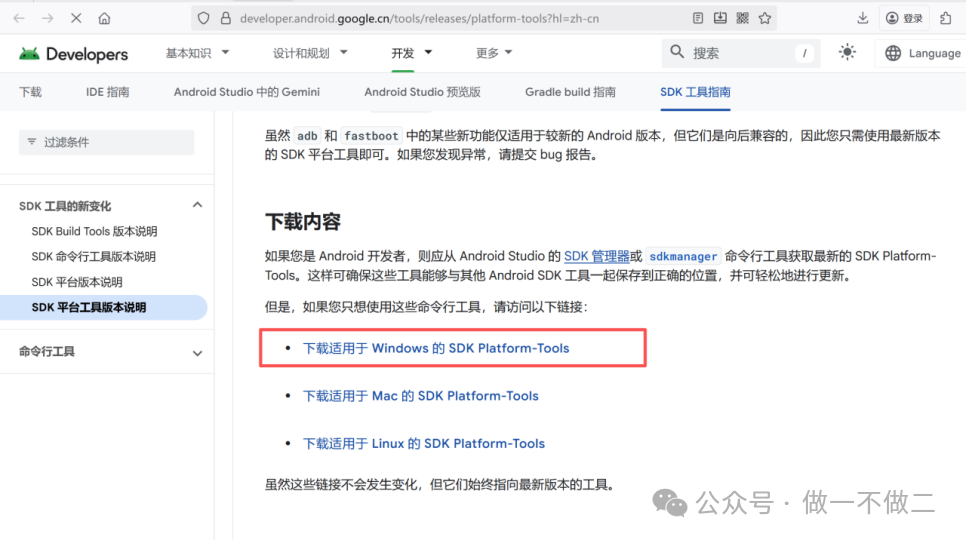966x541 pixels.
Task: Open SDK 平台版本说明
Action: (x=77, y=282)
